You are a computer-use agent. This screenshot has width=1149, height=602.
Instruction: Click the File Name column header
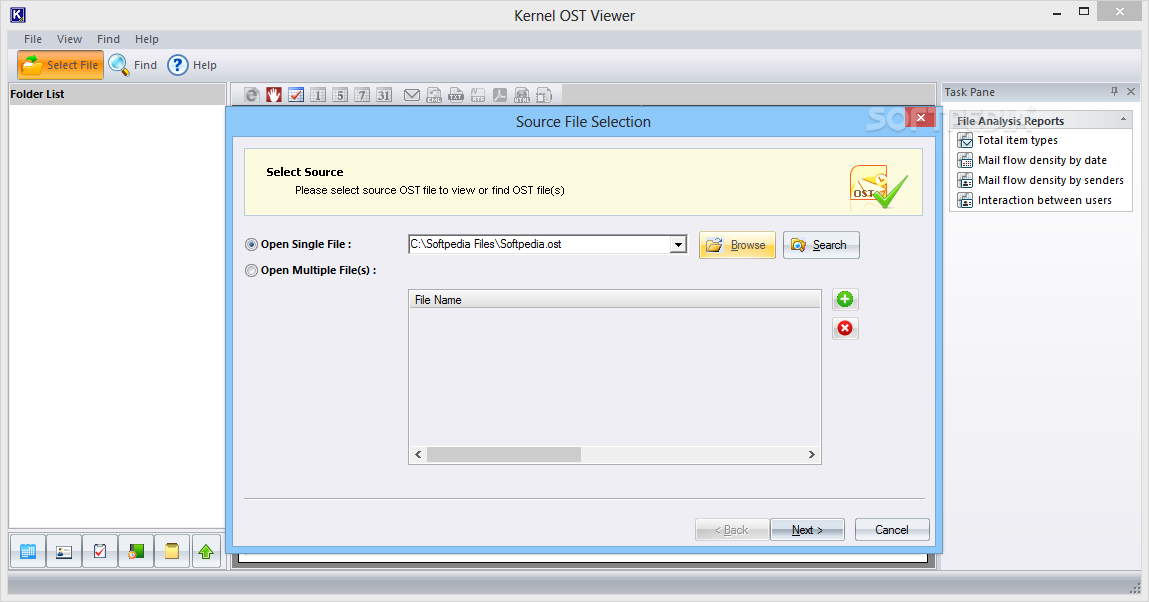pos(614,300)
